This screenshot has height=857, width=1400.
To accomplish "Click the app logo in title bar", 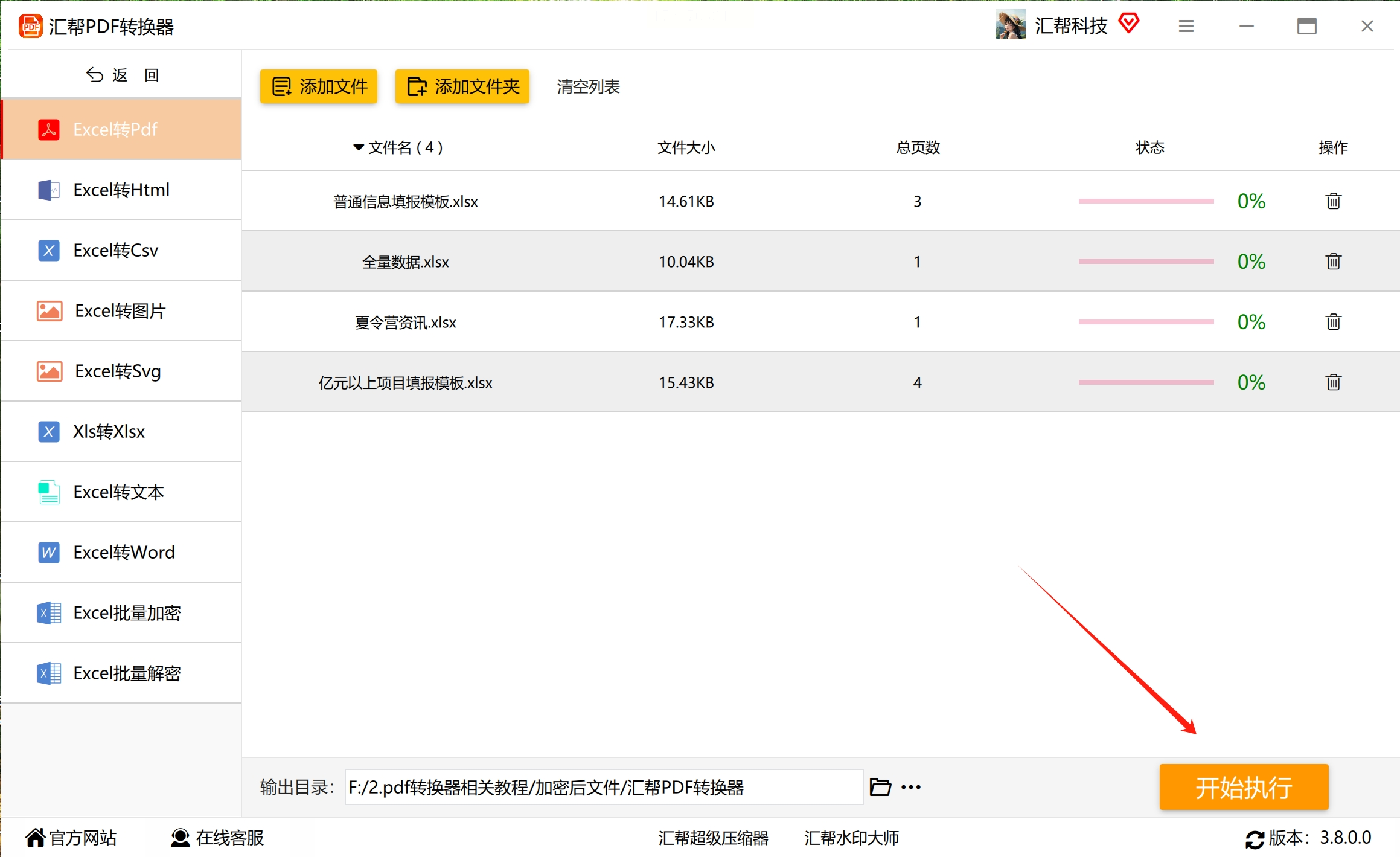I will 30,26.
